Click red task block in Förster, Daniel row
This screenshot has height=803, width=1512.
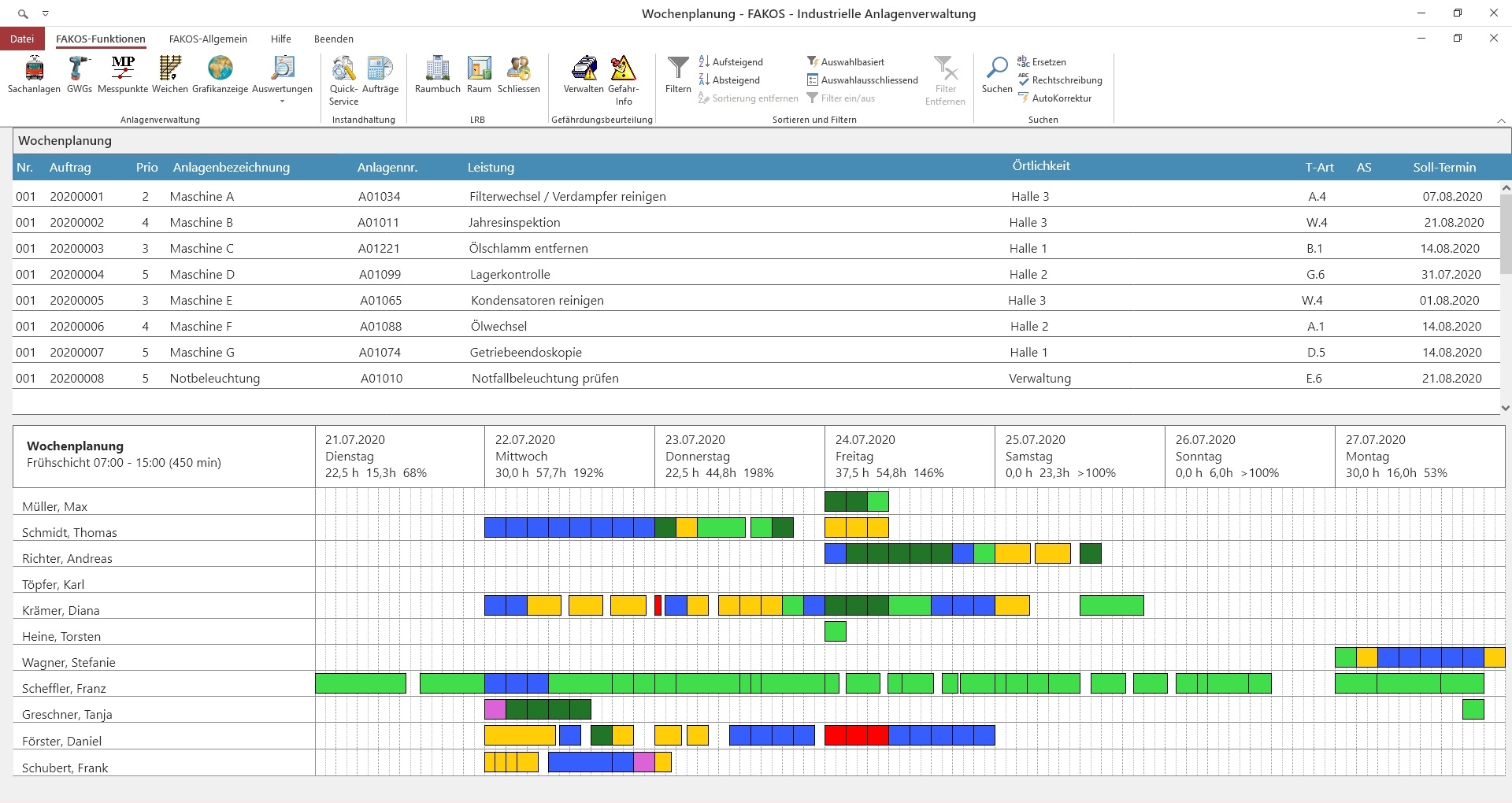pyautogui.click(x=856, y=735)
